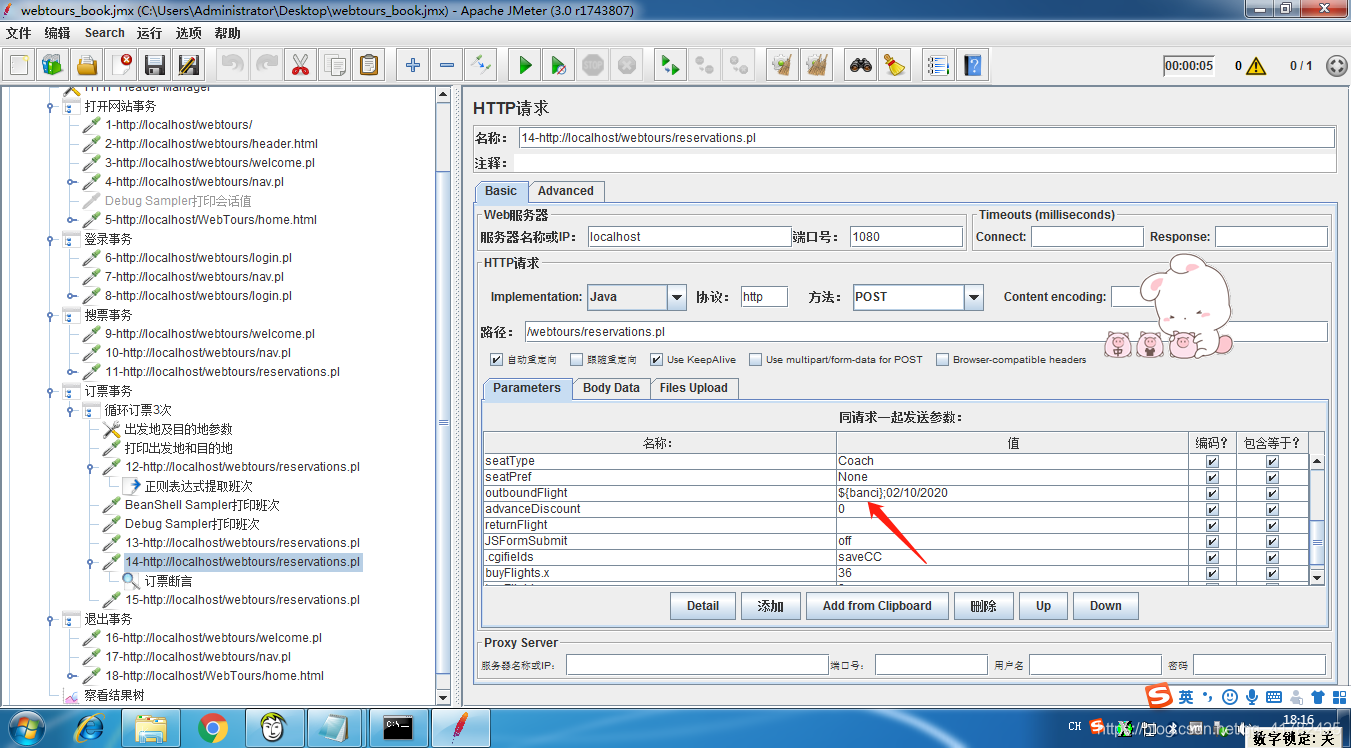This screenshot has height=748, width=1351.
Task: Collapse the 登录事务 tree node
Action: click(x=50, y=240)
